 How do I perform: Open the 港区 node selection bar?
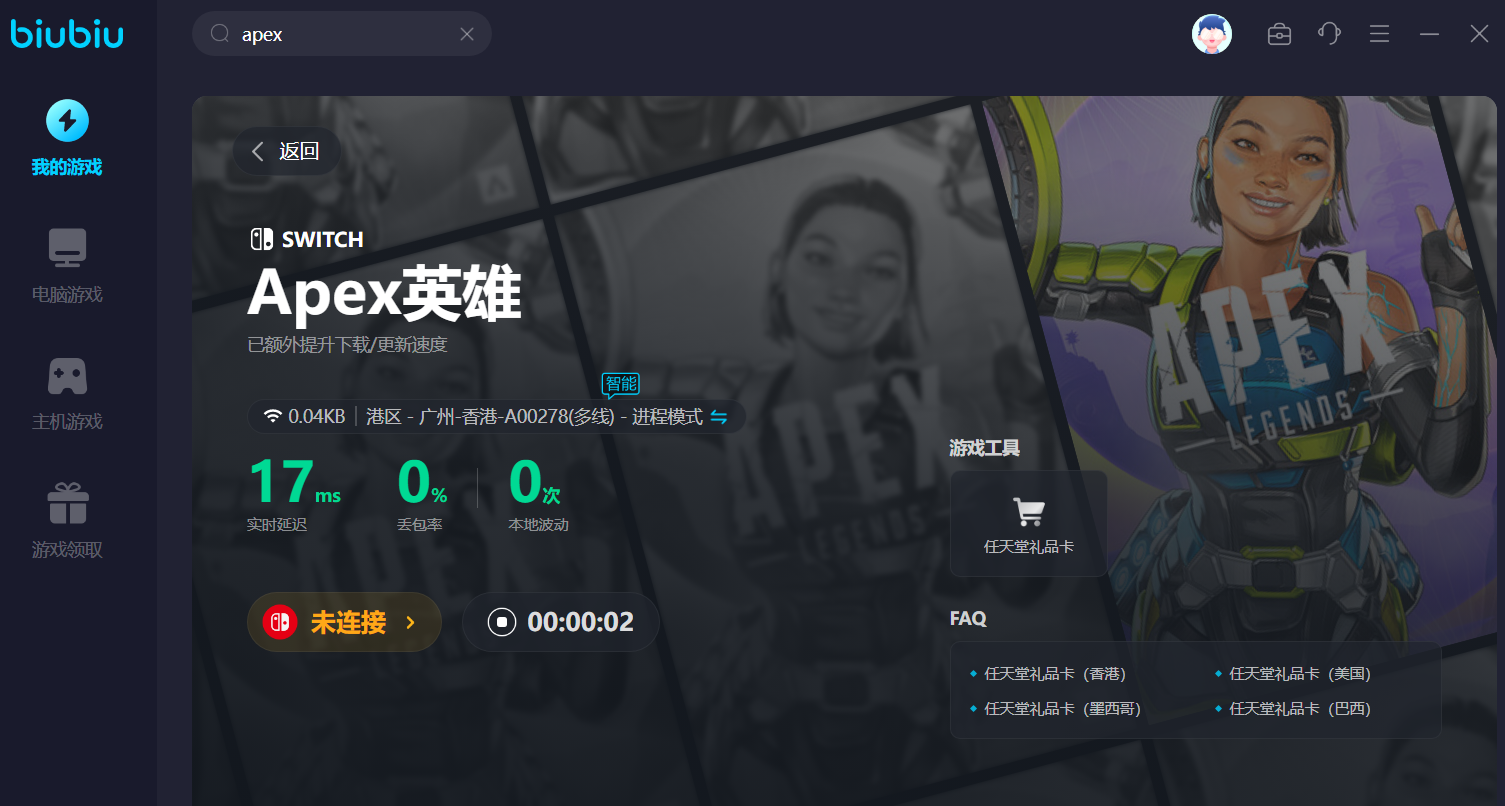click(x=497, y=417)
